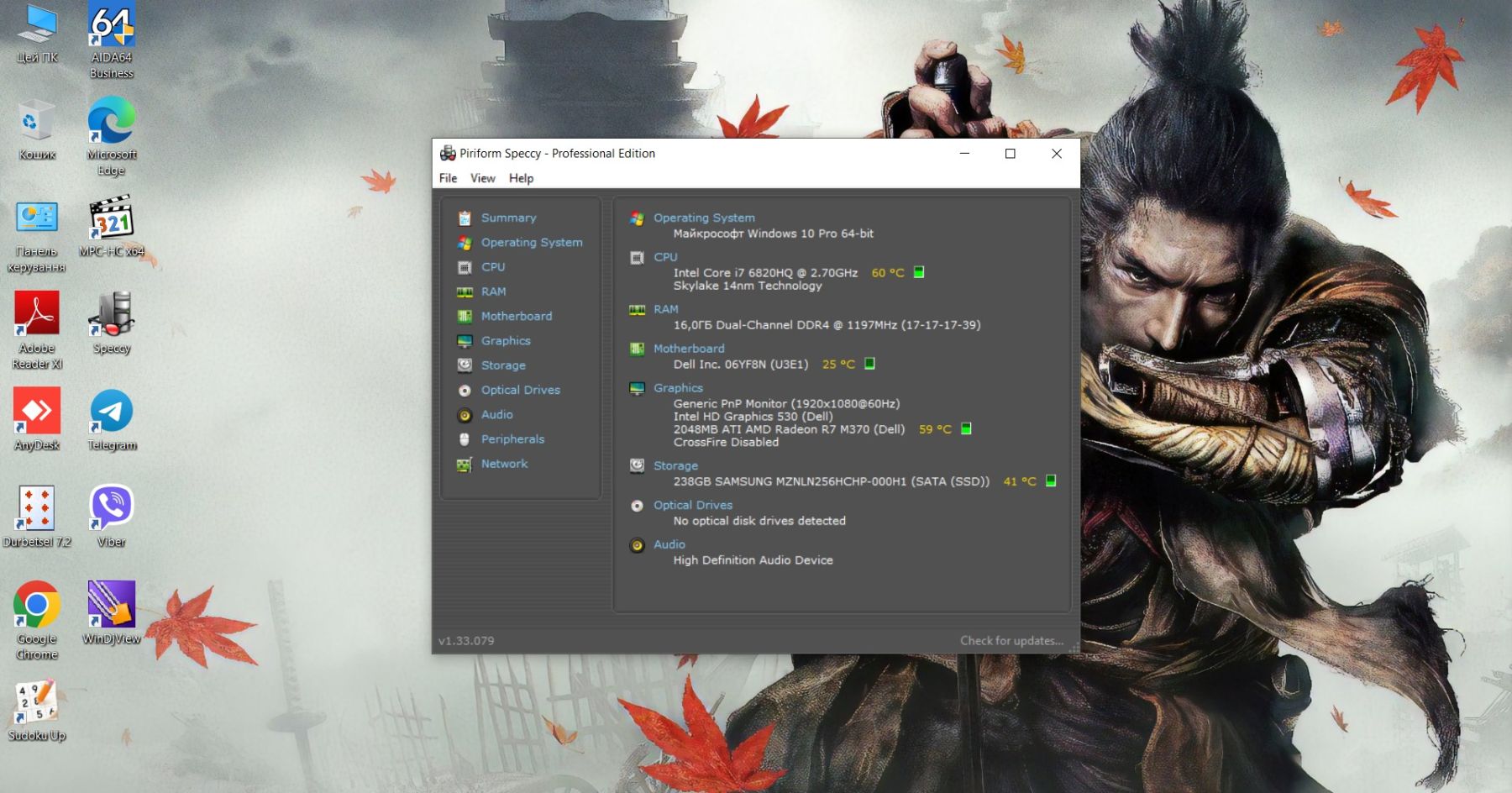Click the sidebar CPU chip icon
Viewport: 1512px width, 793px height.
click(x=465, y=267)
